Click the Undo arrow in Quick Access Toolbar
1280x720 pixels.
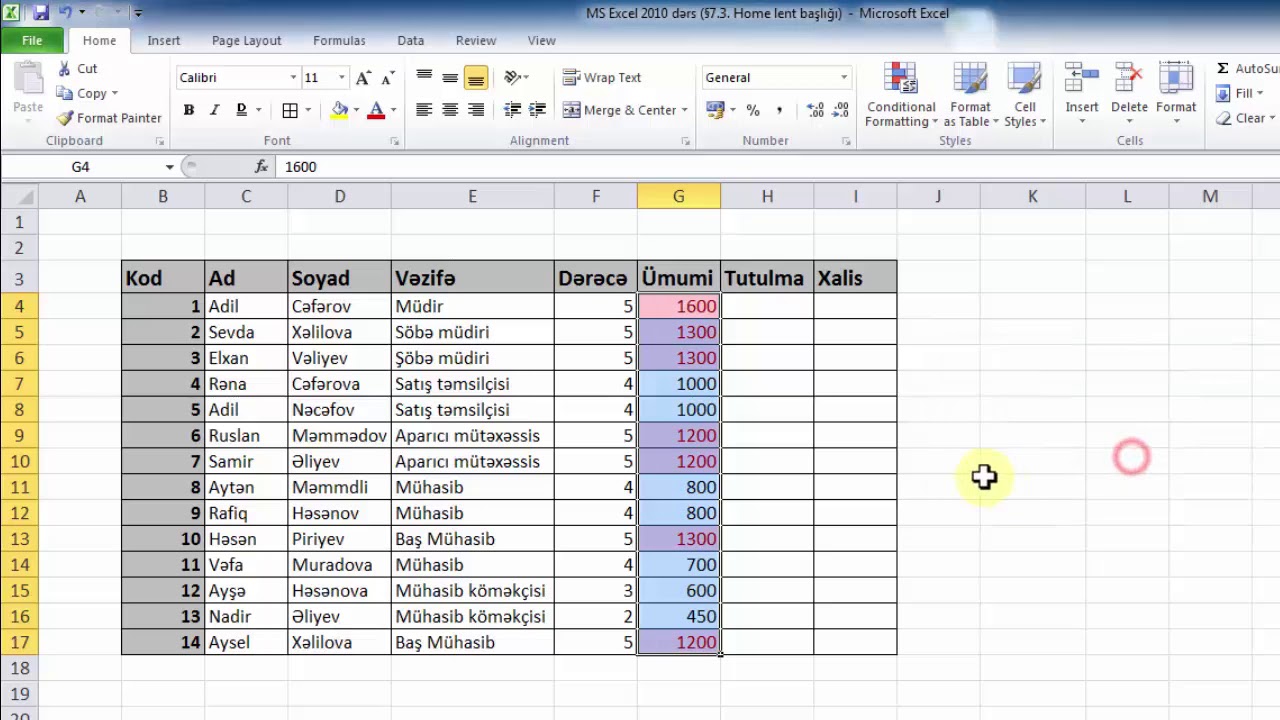click(x=65, y=13)
